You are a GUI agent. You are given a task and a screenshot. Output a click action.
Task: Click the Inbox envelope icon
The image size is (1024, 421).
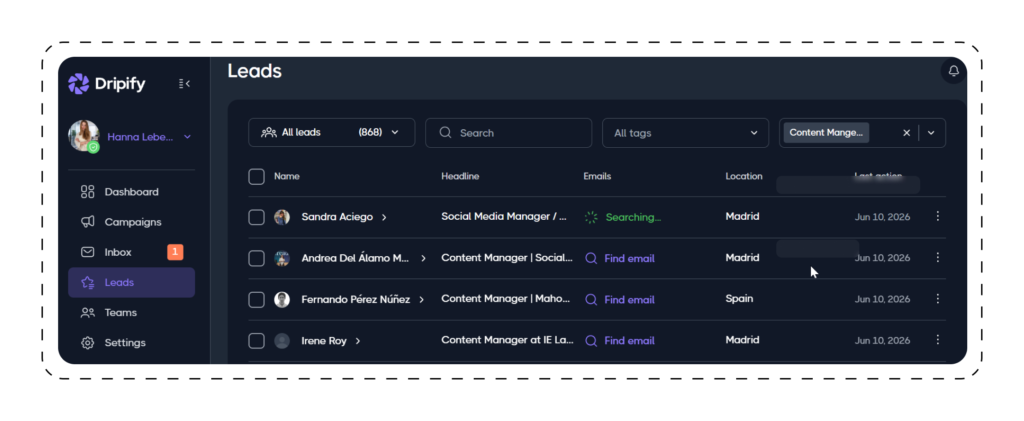tap(88, 252)
